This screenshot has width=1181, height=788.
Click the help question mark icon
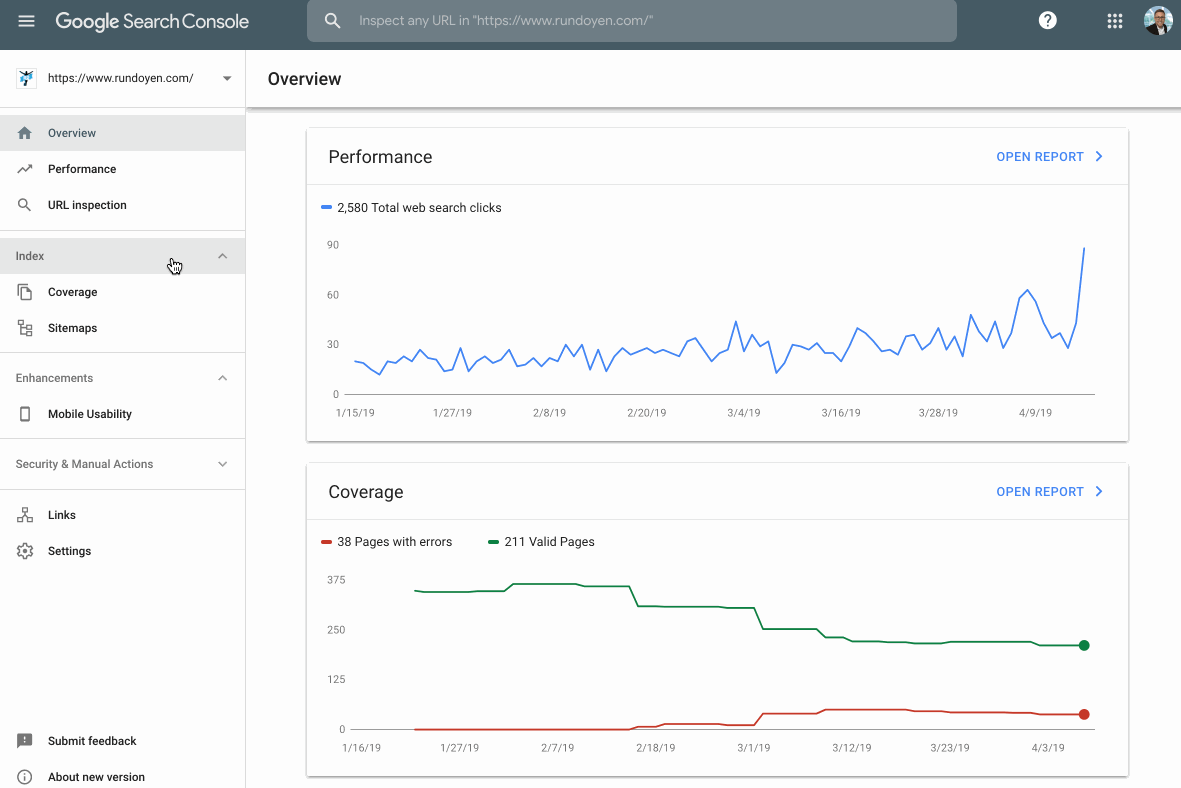[x=1047, y=19]
